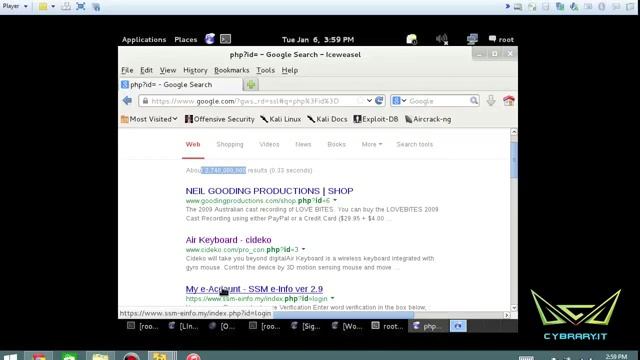This screenshot has width=640, height=360.
Task: Select the Books search tab
Action: pyautogui.click(x=336, y=144)
